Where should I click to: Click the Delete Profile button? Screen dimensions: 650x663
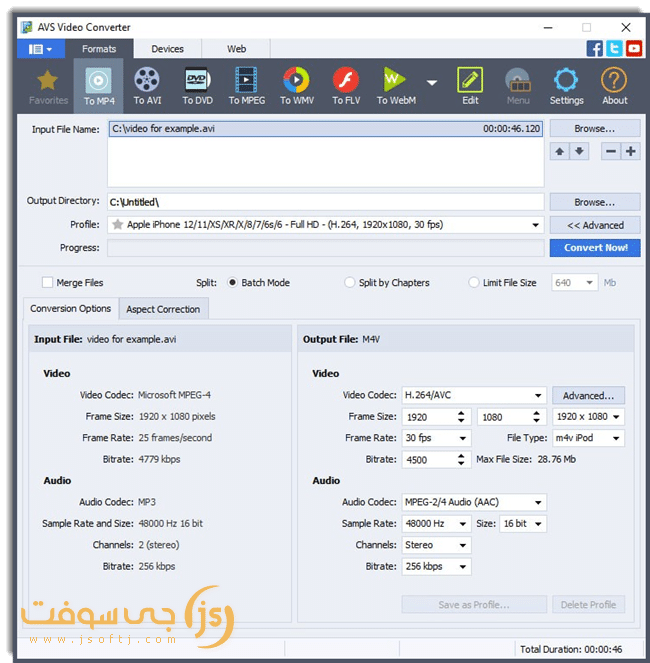coord(588,605)
